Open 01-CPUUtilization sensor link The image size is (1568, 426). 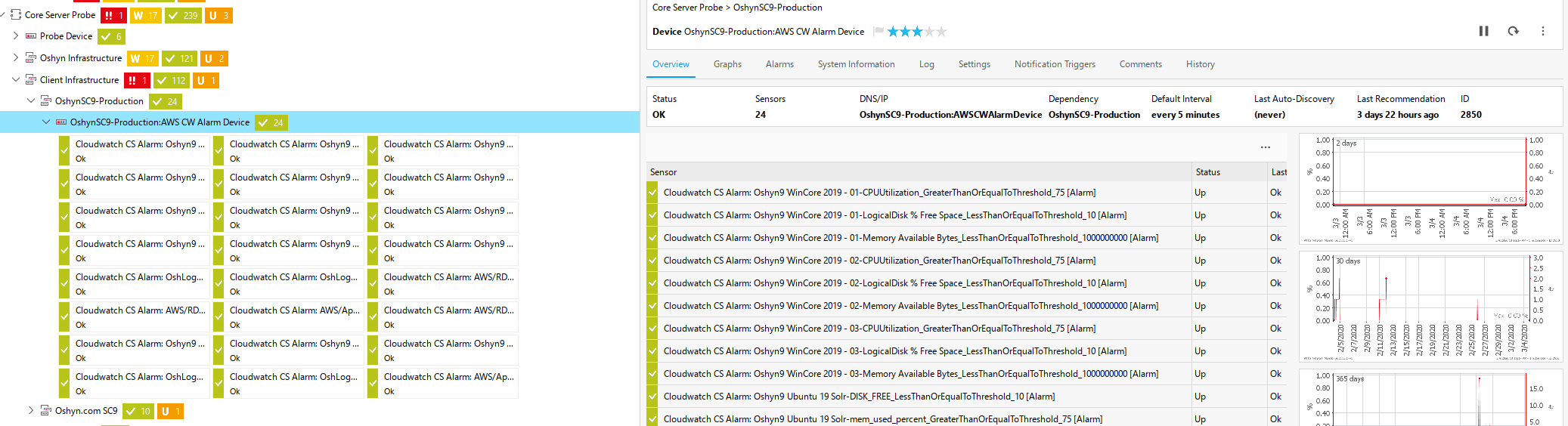879,193
